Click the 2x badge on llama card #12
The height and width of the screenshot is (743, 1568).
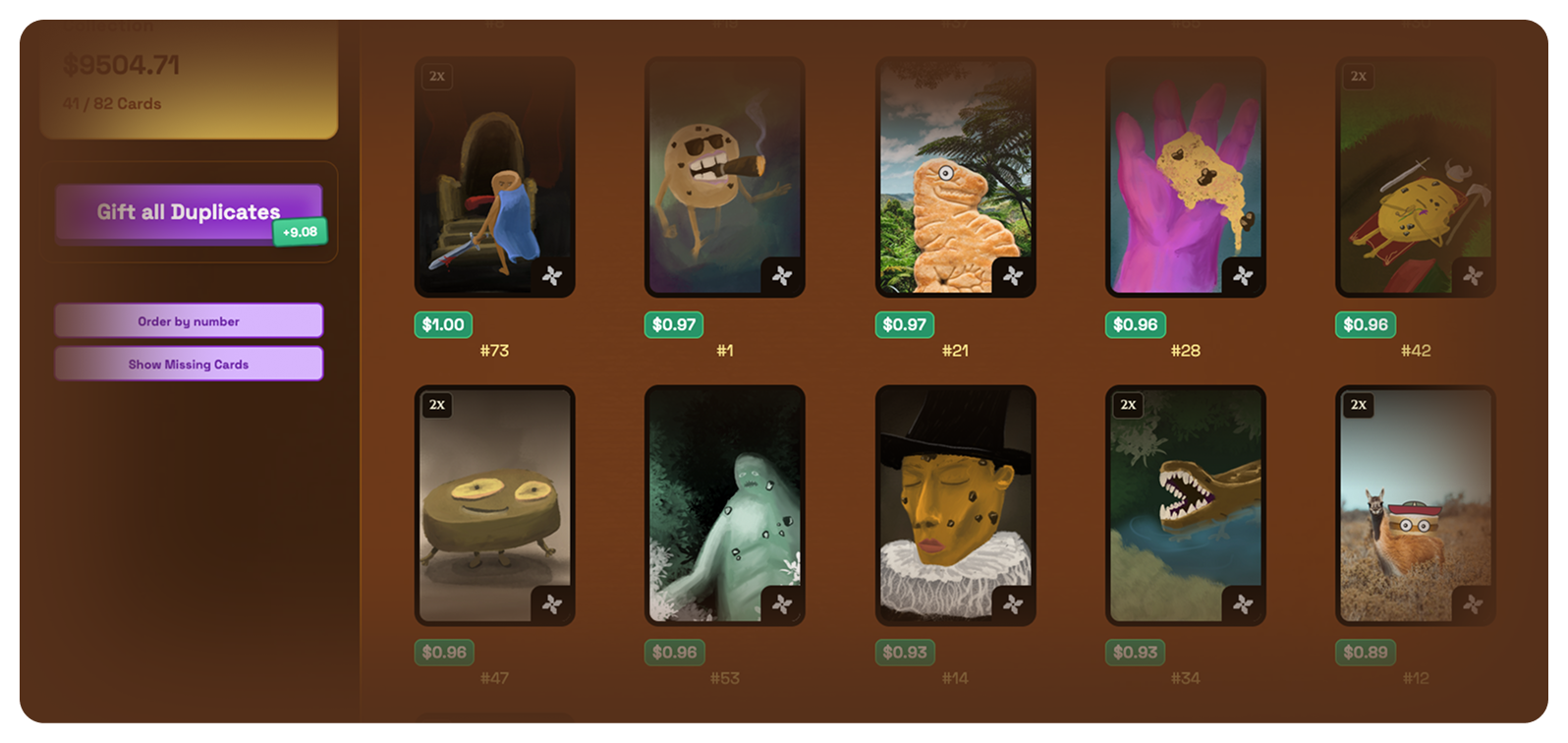(1359, 405)
